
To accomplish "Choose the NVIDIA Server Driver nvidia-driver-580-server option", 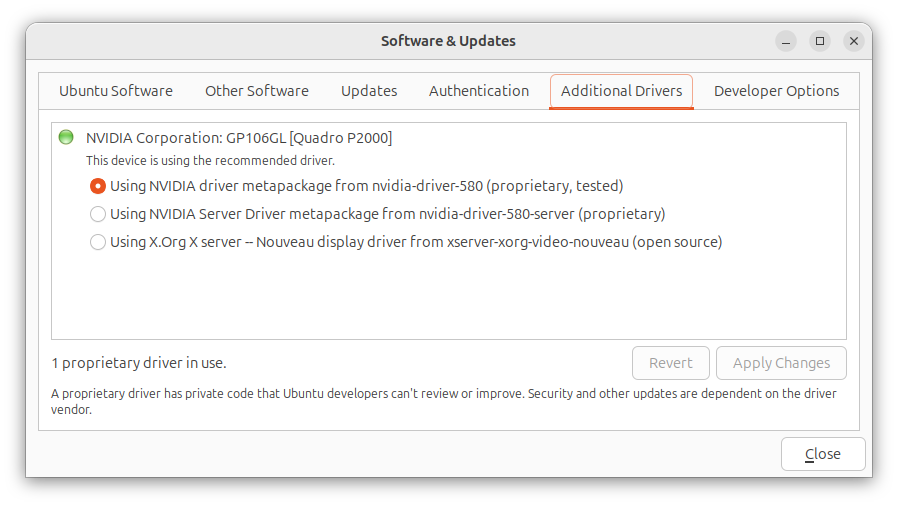I will click(x=98, y=214).
